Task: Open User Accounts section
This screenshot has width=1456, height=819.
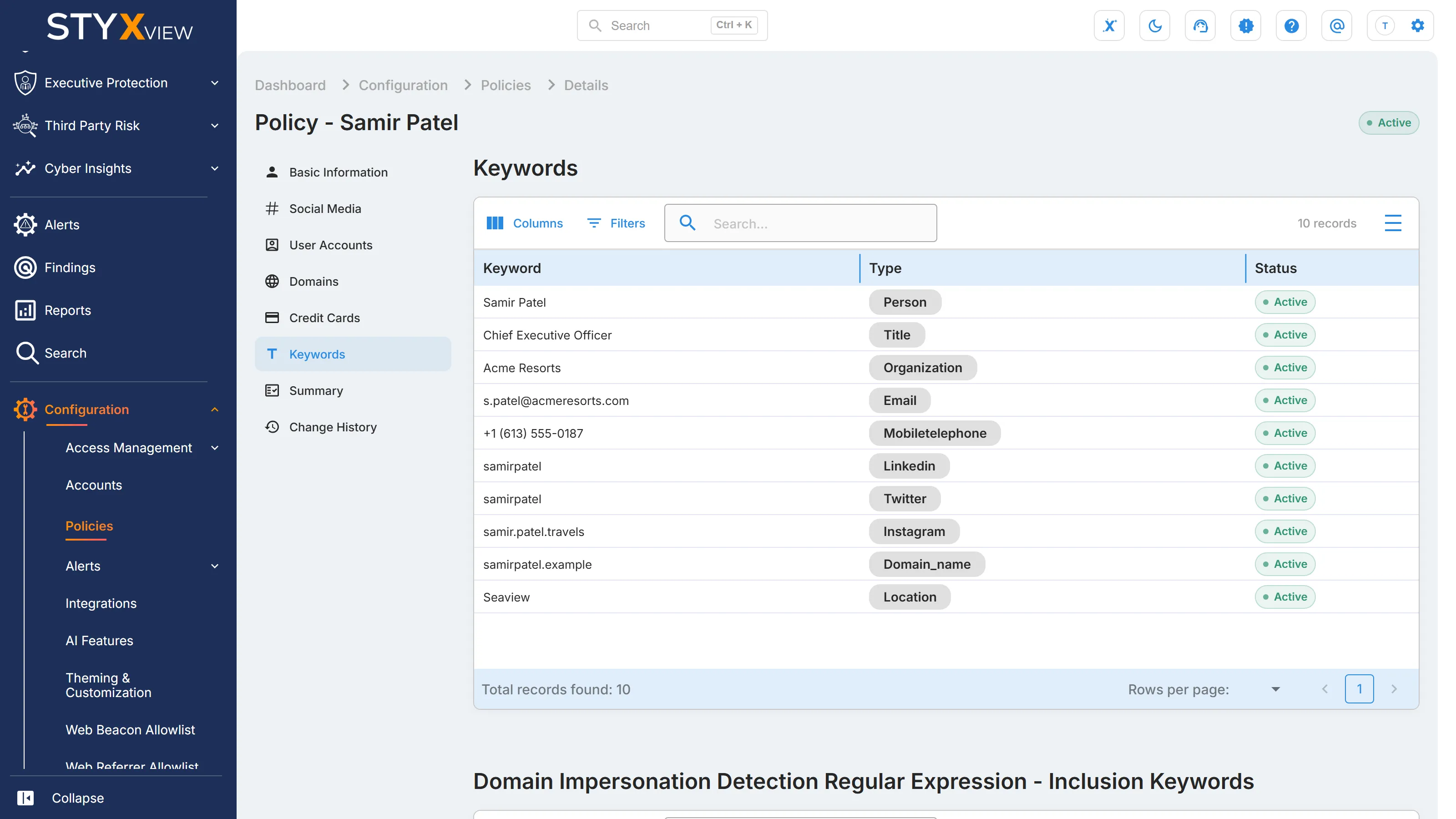Action: point(353,245)
